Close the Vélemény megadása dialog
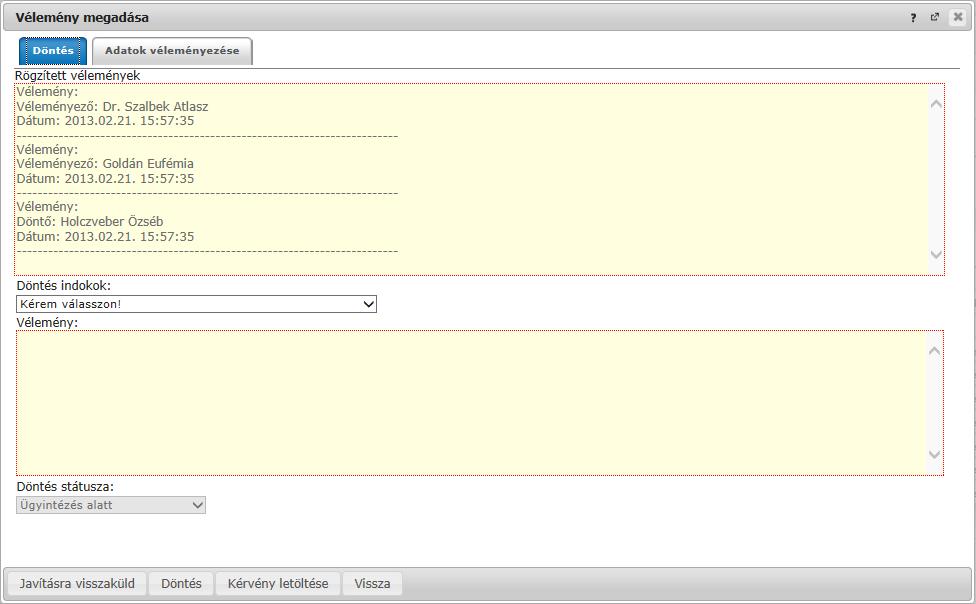 point(958,17)
